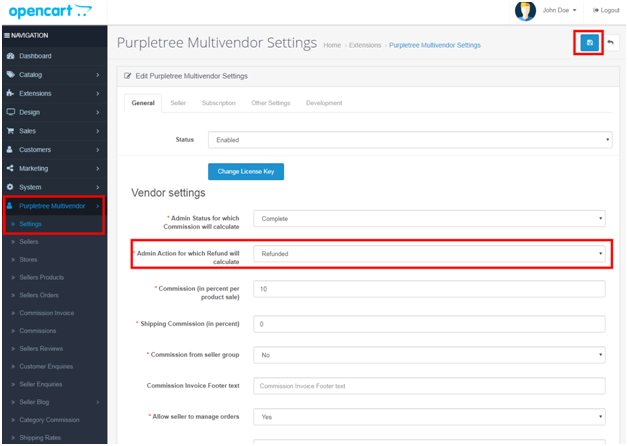The image size is (628, 446).
Task: Open the Sellers Orders submenu item
Action: click(x=39, y=295)
